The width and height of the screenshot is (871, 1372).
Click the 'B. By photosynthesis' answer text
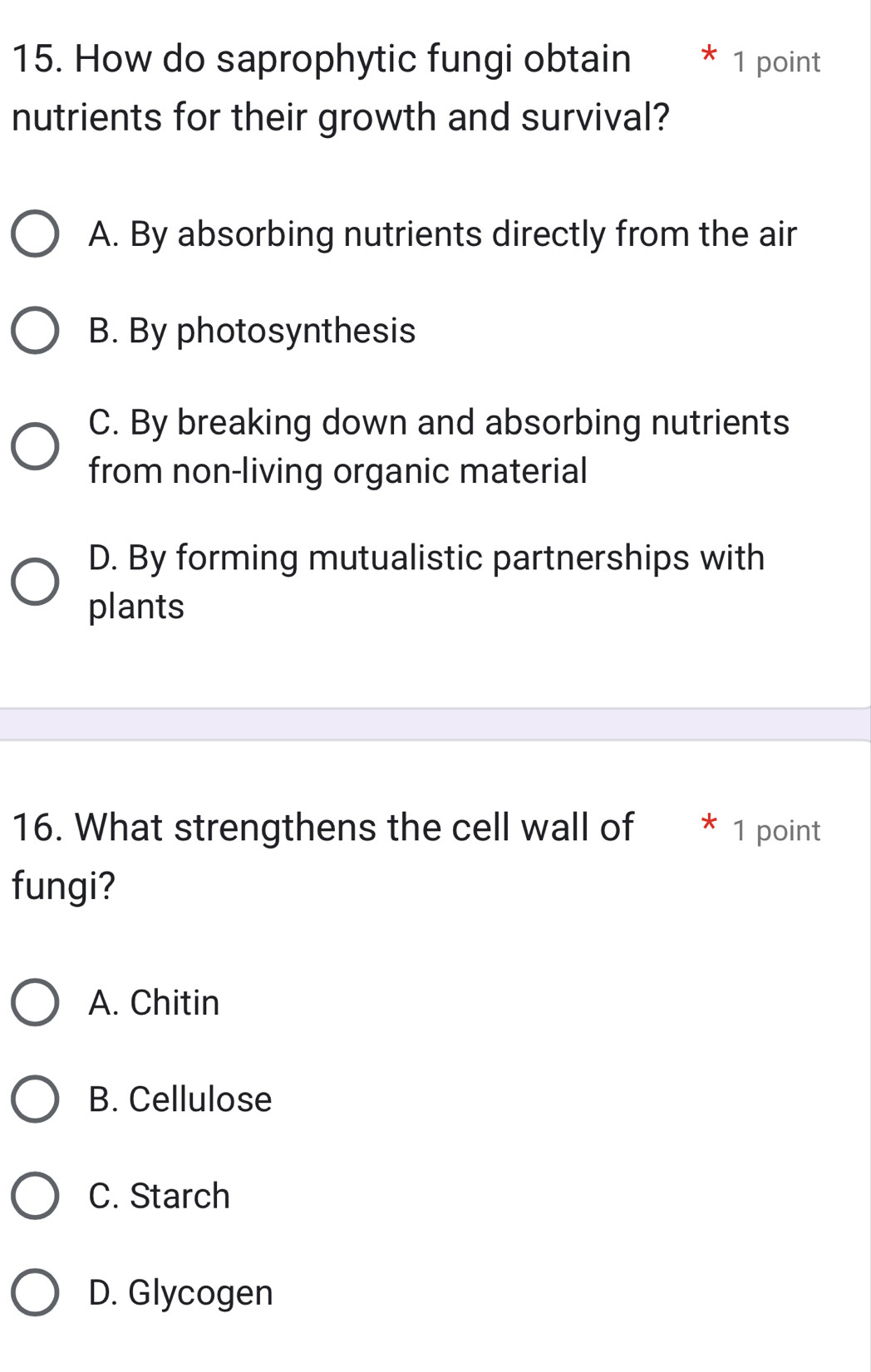point(252,331)
